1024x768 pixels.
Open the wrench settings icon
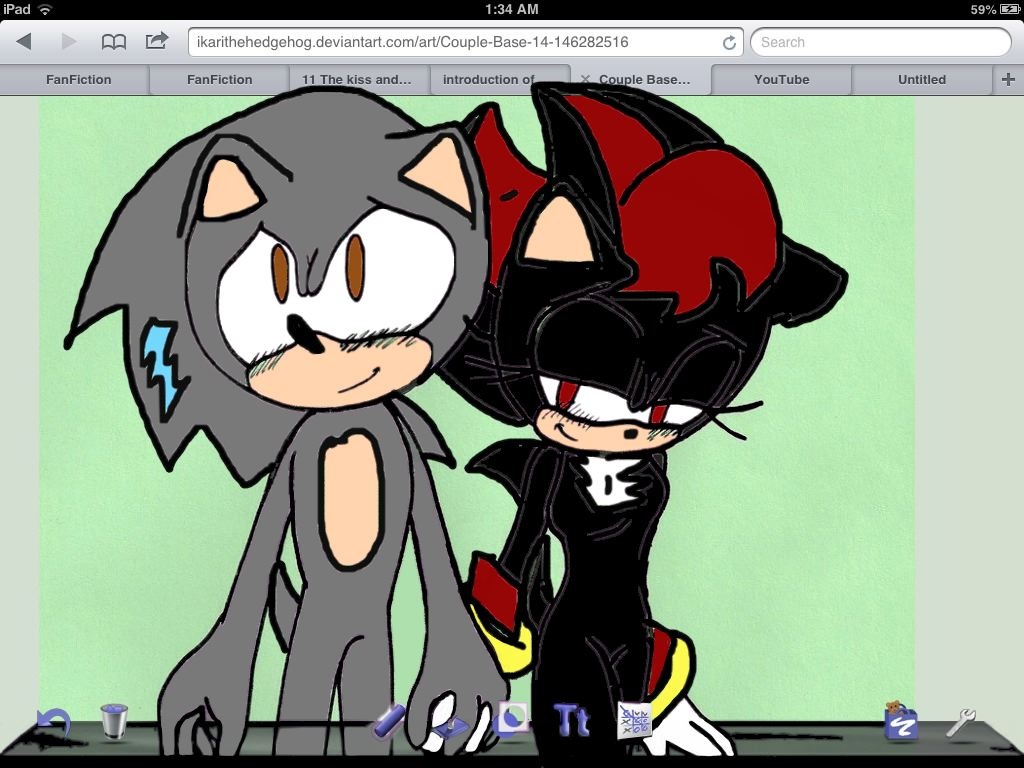pyautogui.click(x=961, y=723)
